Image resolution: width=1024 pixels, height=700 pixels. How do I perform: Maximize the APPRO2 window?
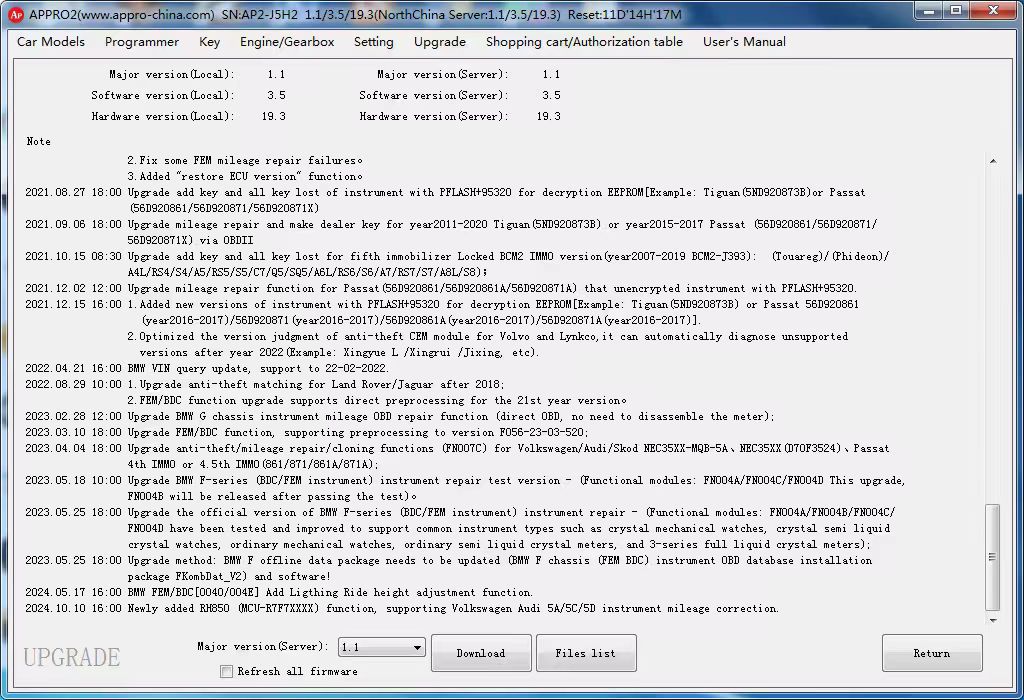(x=955, y=12)
